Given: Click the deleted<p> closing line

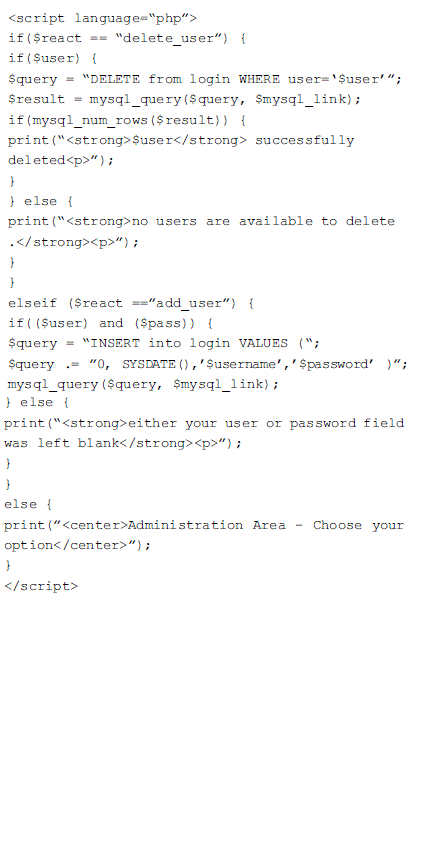Looking at the screenshot, I should [61, 161].
